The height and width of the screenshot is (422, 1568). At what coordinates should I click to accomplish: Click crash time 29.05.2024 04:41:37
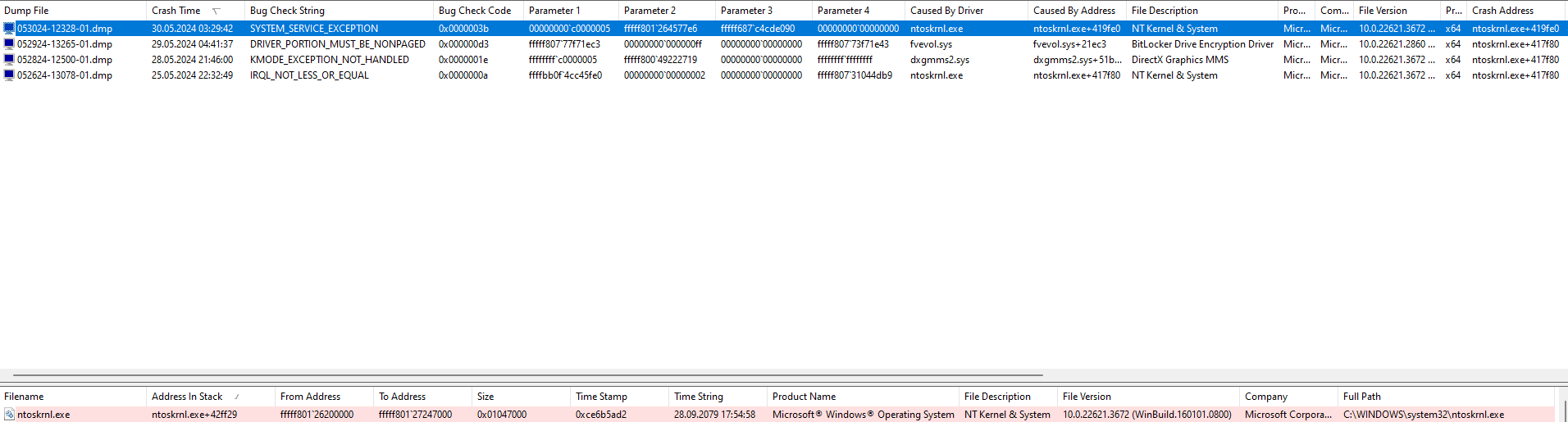coord(192,43)
